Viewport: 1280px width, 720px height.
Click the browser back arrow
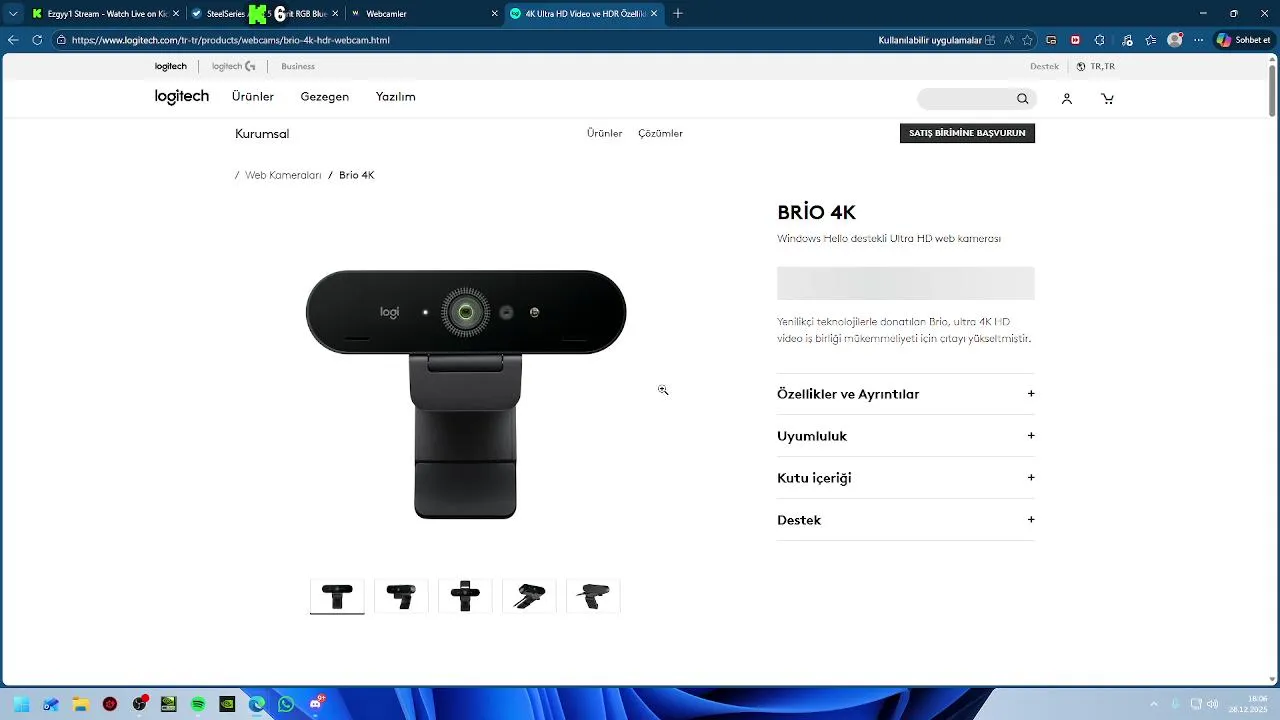[x=13, y=40]
